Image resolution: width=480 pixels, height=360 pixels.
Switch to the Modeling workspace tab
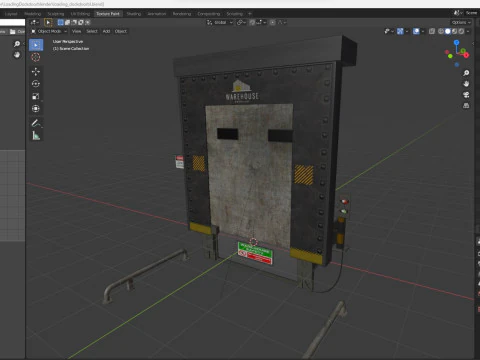[x=33, y=14]
